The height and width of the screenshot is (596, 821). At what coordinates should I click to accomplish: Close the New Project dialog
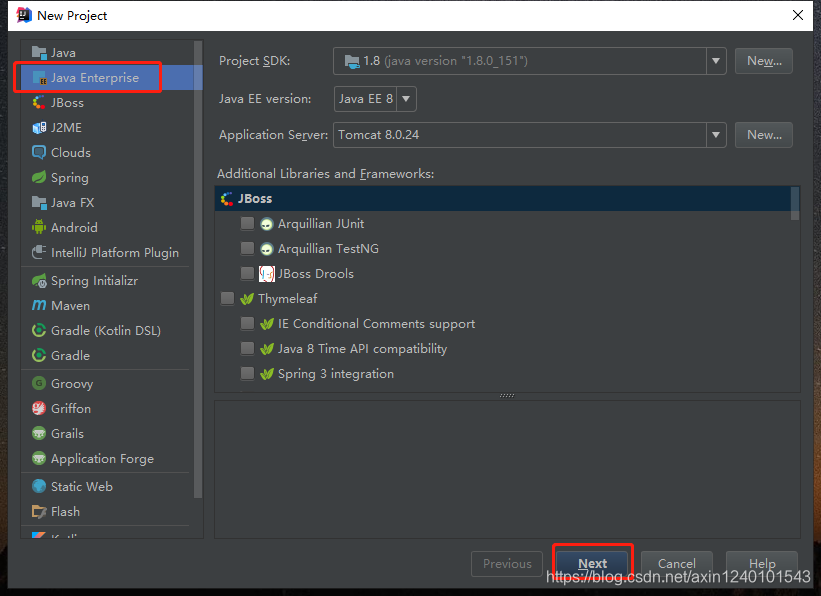point(797,15)
